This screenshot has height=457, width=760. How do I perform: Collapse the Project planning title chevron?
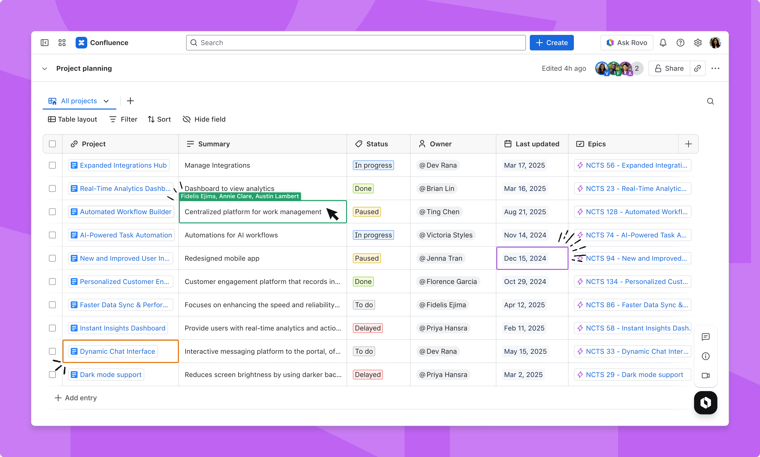(45, 69)
